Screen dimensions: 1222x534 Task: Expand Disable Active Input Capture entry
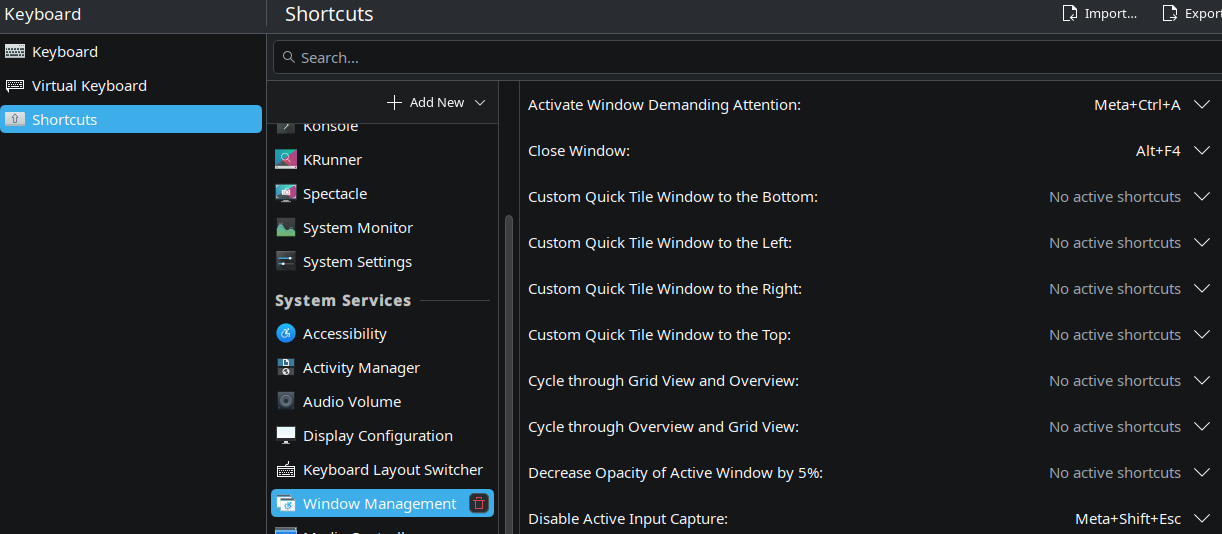1202,519
